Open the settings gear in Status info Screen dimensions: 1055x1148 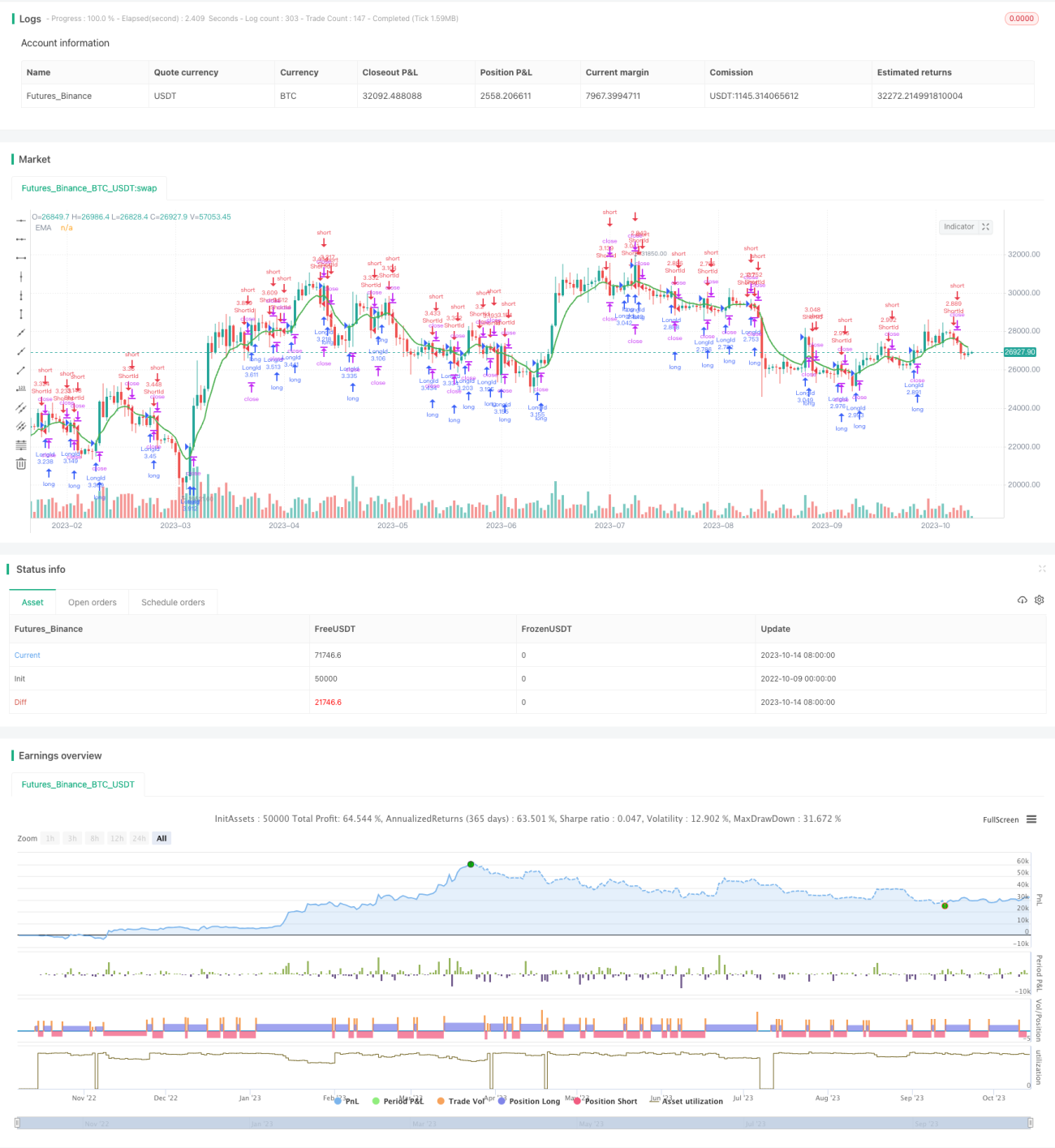tap(1039, 600)
